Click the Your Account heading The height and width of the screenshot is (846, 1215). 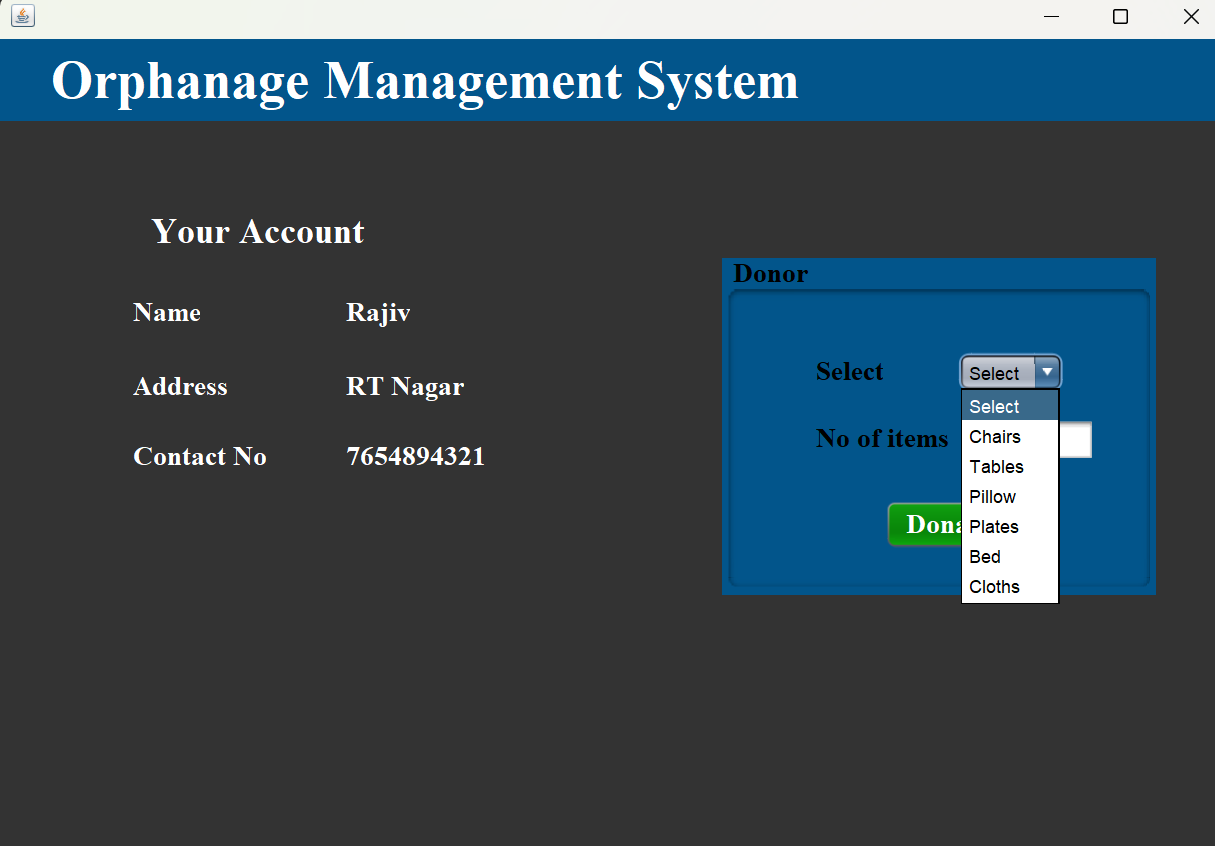[257, 231]
